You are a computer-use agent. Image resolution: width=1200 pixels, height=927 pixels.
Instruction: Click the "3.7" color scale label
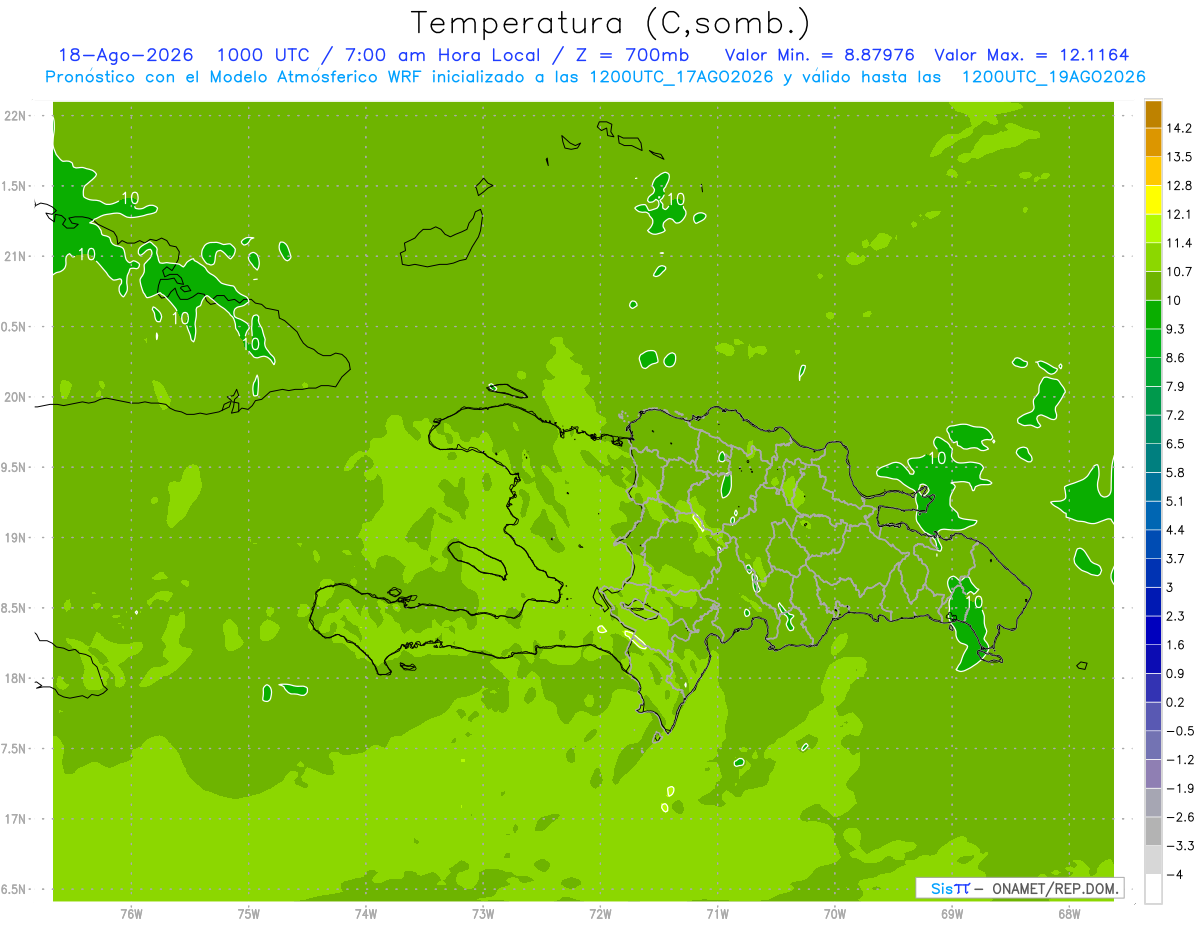tap(1176, 559)
